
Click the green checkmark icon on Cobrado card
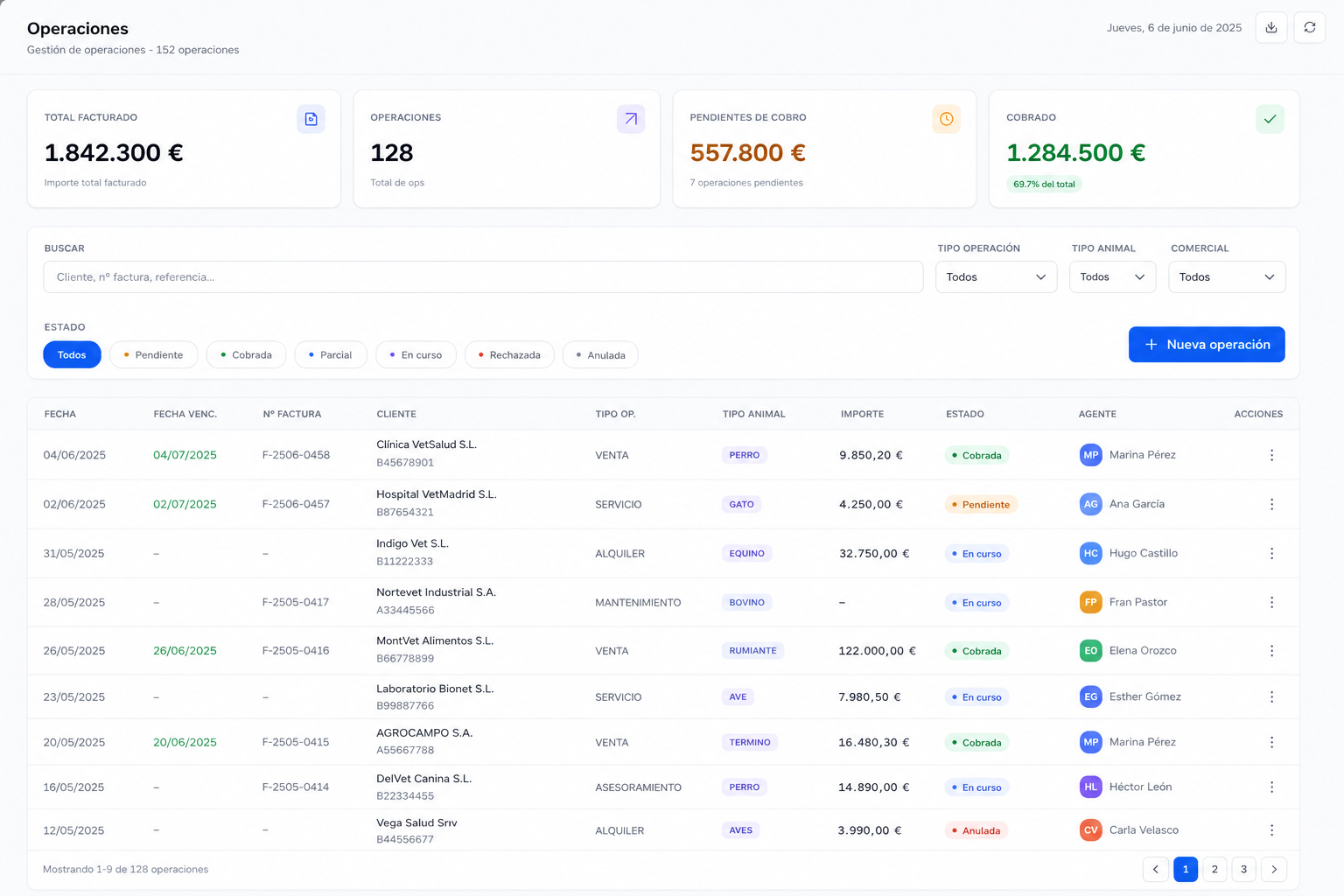pos(1270,119)
